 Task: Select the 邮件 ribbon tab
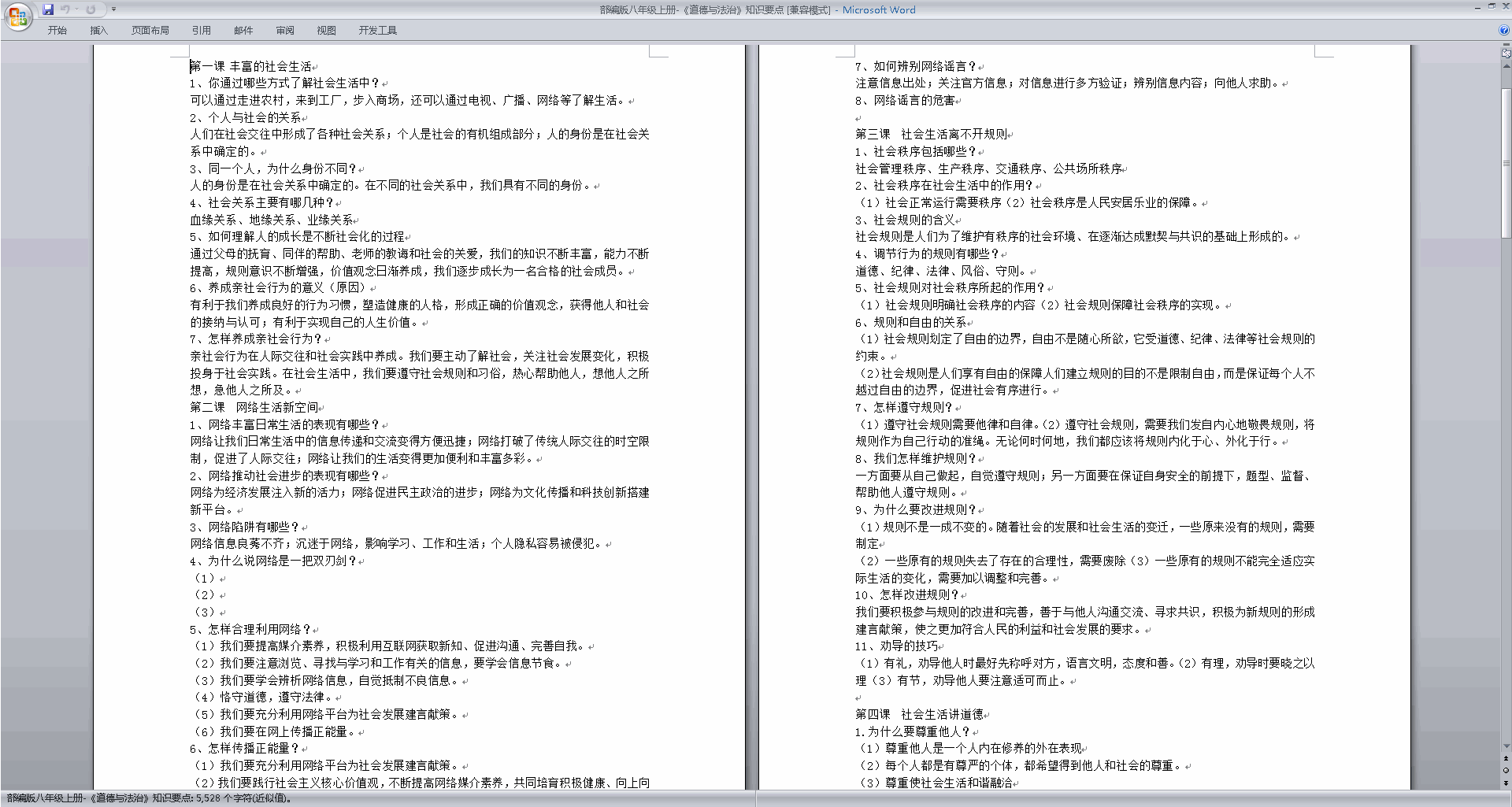243,30
